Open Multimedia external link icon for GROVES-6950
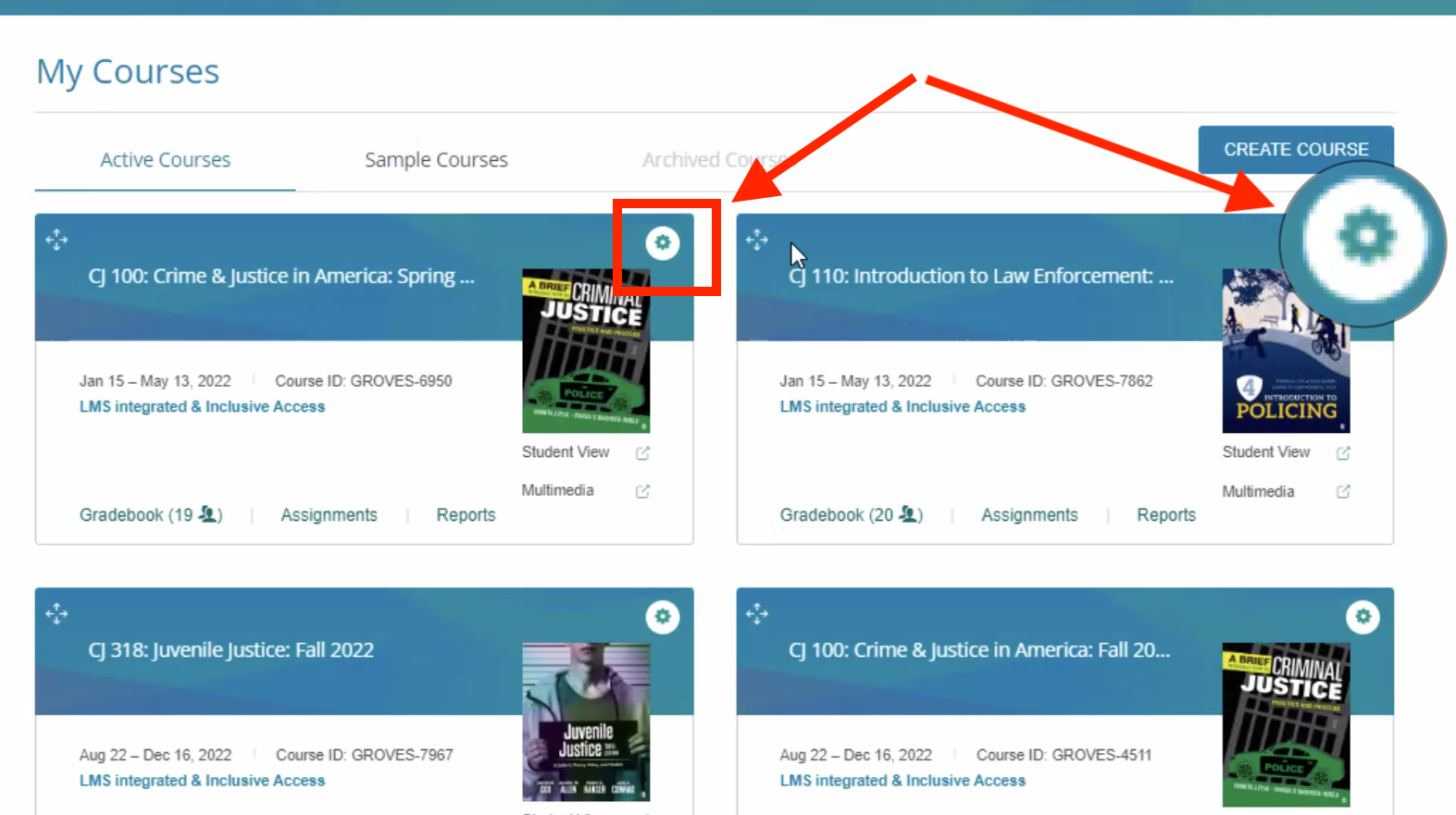Screen dimensions: 1456x815 pos(642,491)
